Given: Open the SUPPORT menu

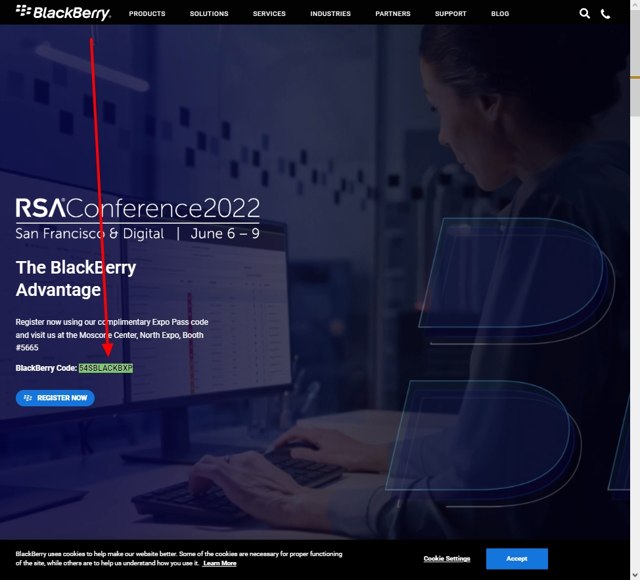Looking at the screenshot, I should (x=450, y=13).
